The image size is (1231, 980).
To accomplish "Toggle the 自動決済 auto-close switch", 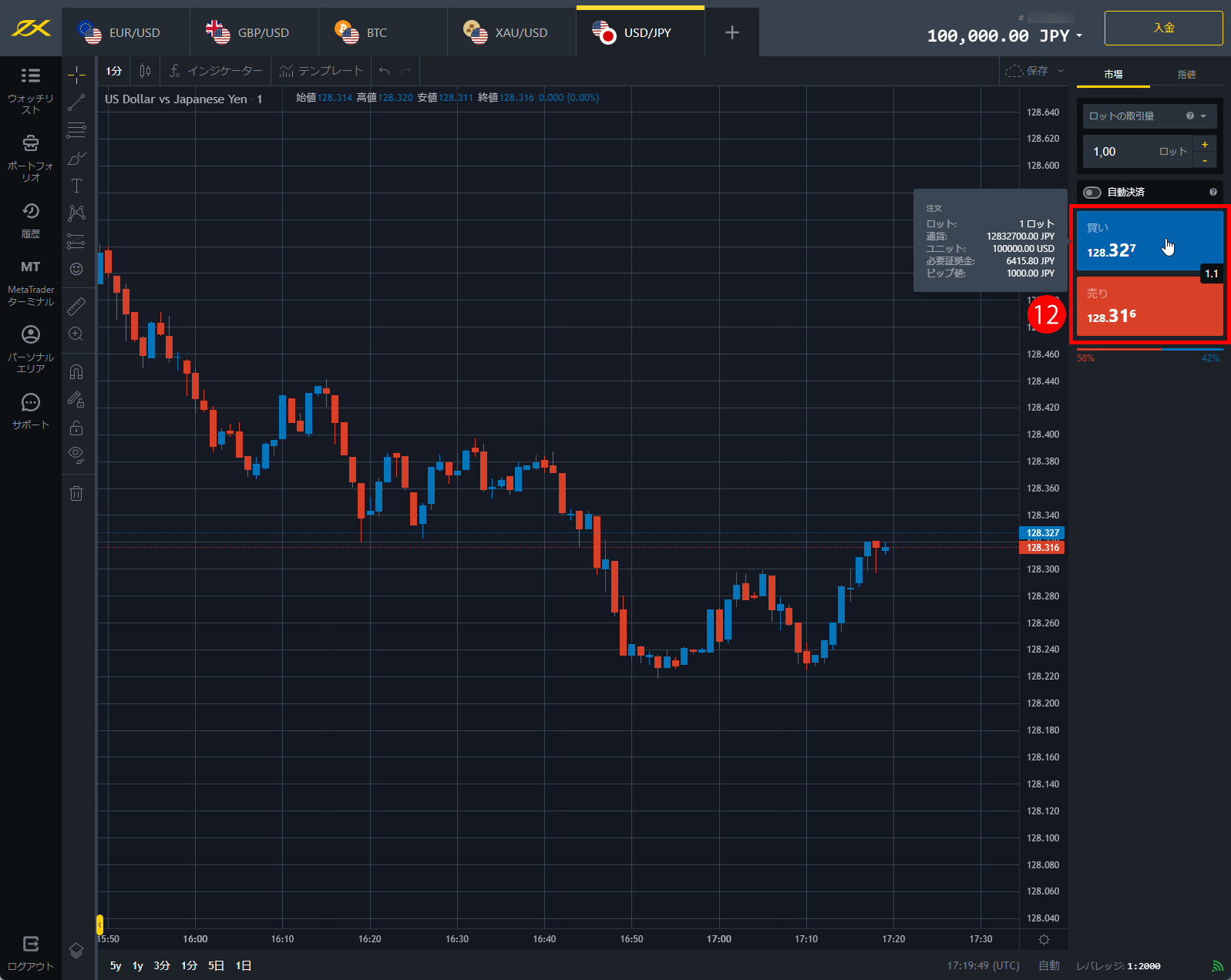I will pyautogui.click(x=1092, y=193).
